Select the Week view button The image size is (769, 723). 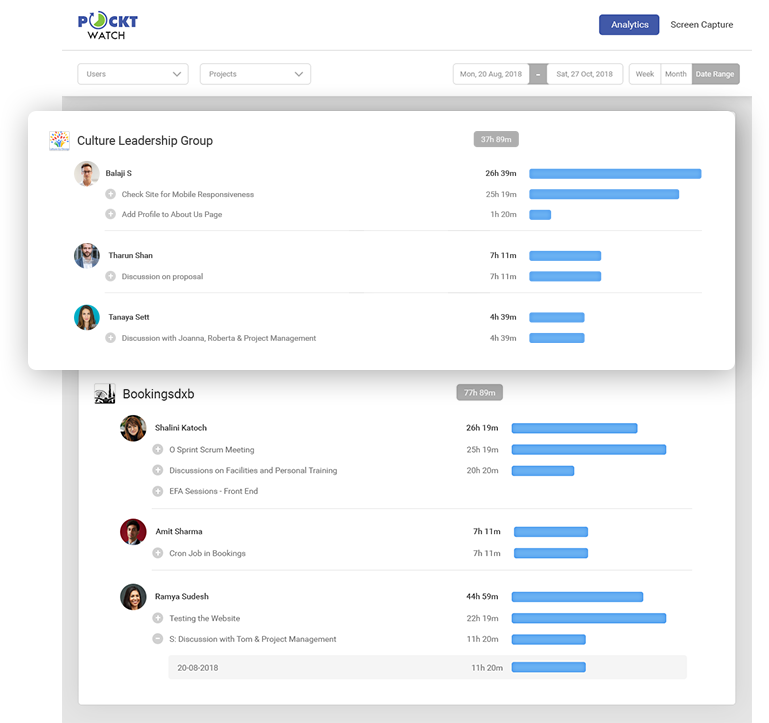tap(645, 74)
